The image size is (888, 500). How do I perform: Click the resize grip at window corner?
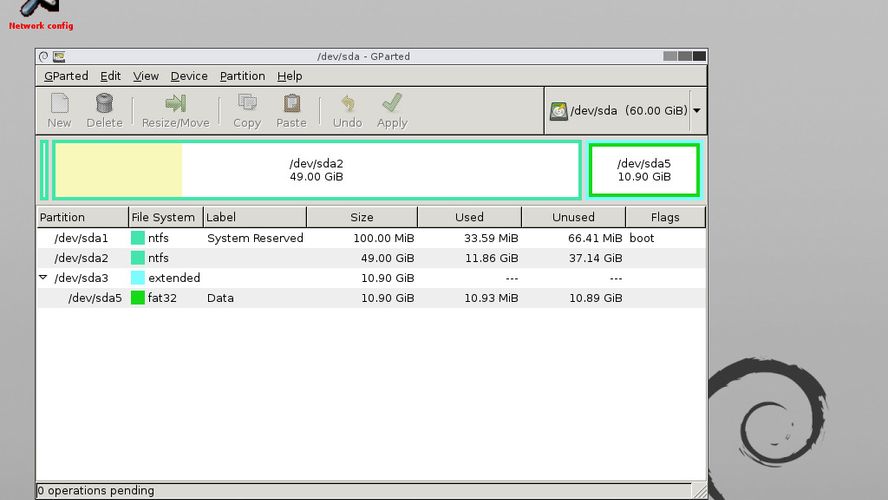[x=700, y=491]
